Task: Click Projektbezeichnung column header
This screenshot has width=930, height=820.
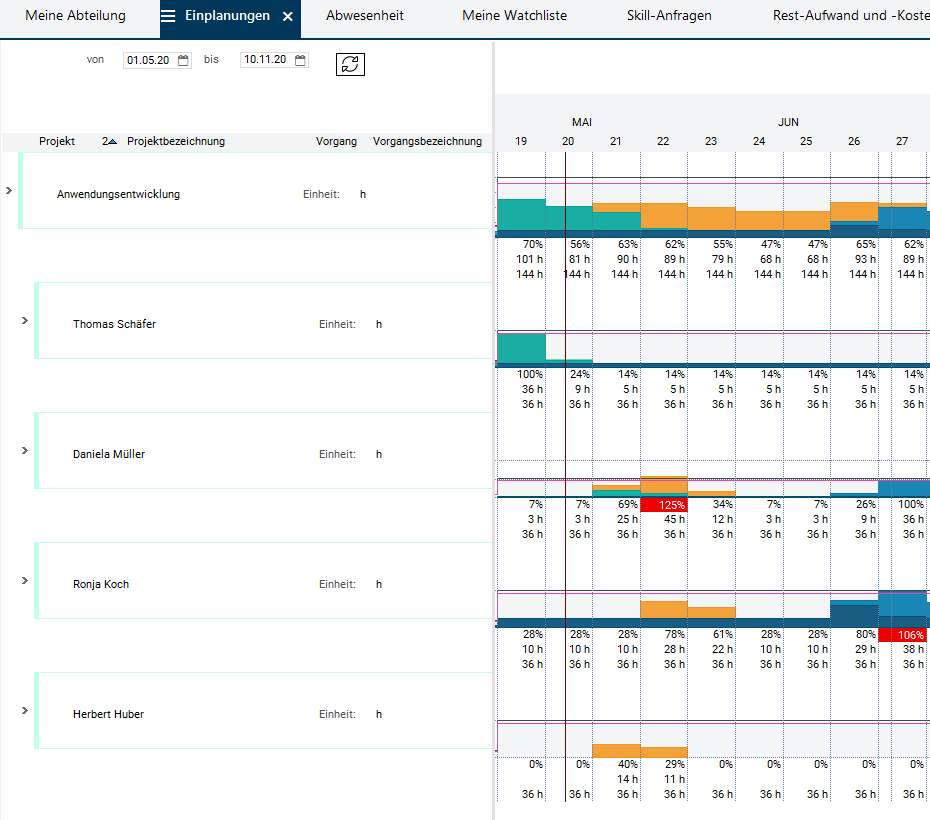Action: click(x=176, y=142)
